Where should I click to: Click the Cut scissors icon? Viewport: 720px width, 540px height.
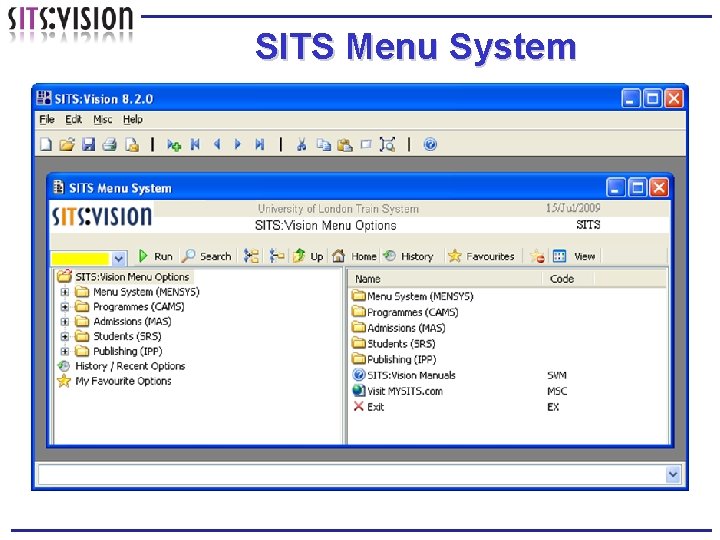click(x=301, y=145)
